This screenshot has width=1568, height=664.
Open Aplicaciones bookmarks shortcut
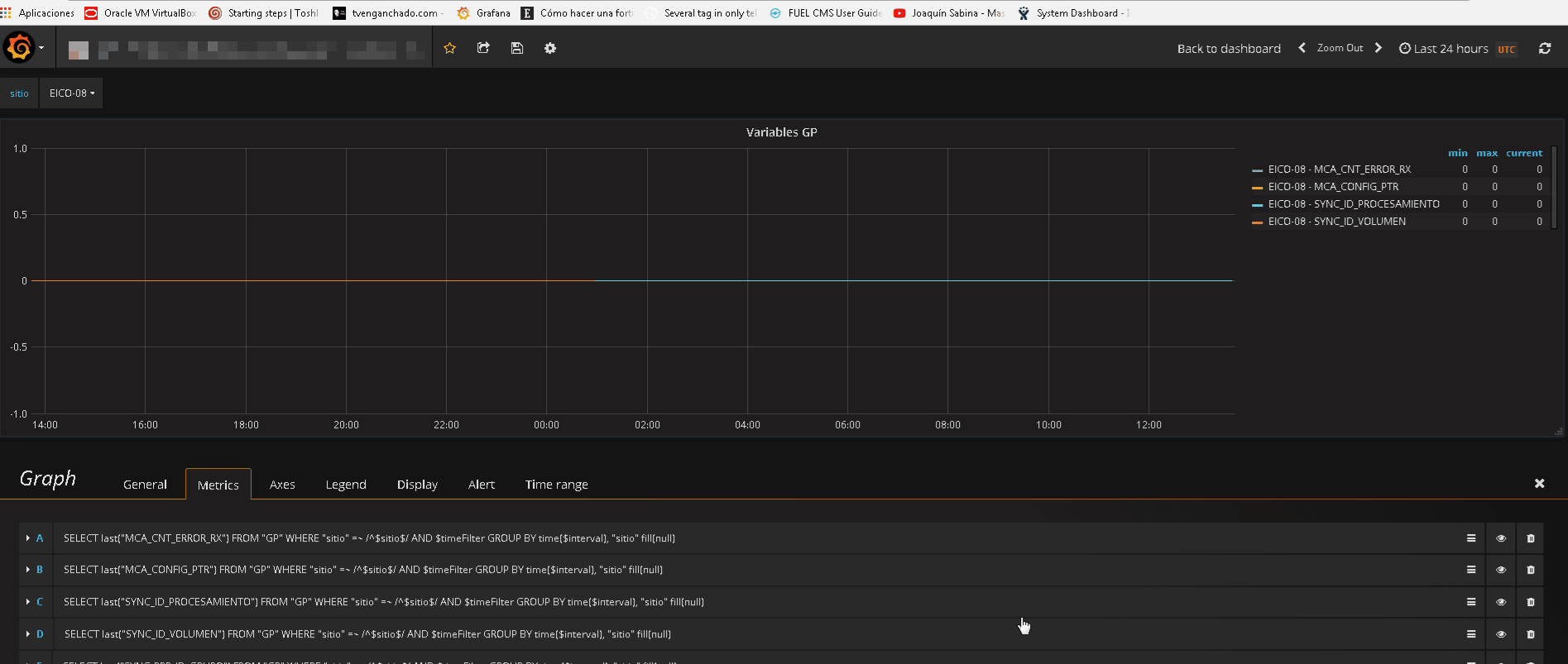coord(38,13)
